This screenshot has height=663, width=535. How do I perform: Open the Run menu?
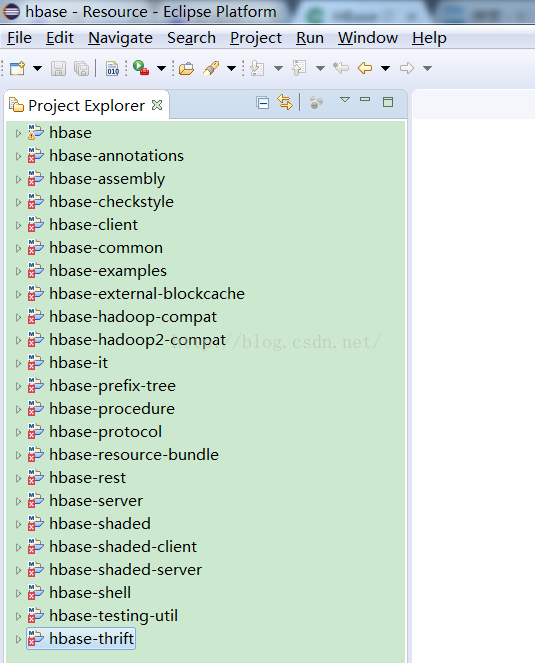pyautogui.click(x=310, y=38)
